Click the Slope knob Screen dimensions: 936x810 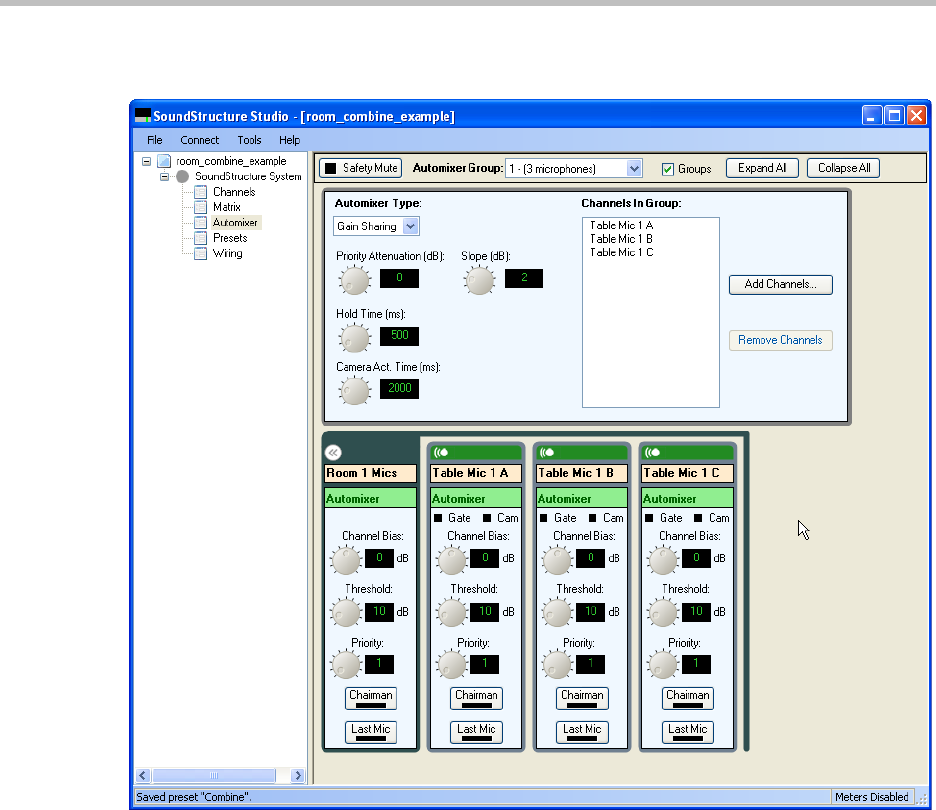tap(479, 281)
